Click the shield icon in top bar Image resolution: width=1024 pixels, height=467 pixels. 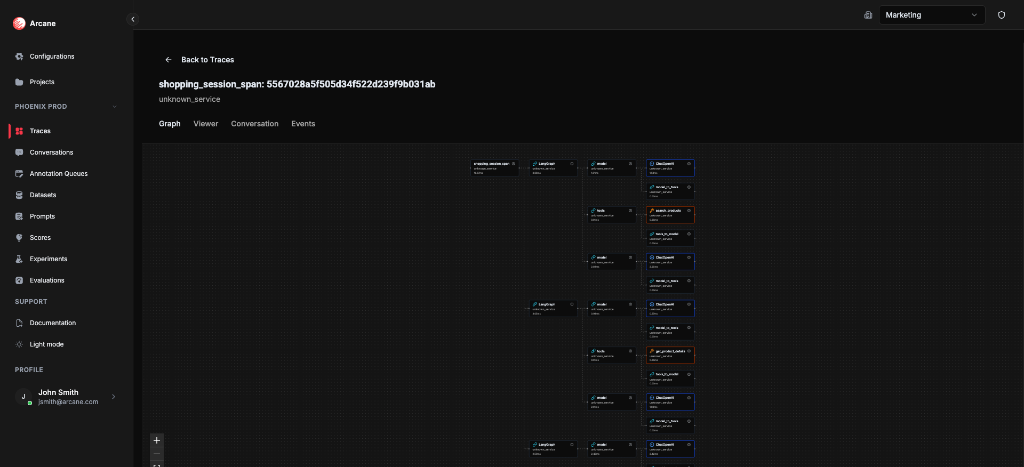(1001, 15)
